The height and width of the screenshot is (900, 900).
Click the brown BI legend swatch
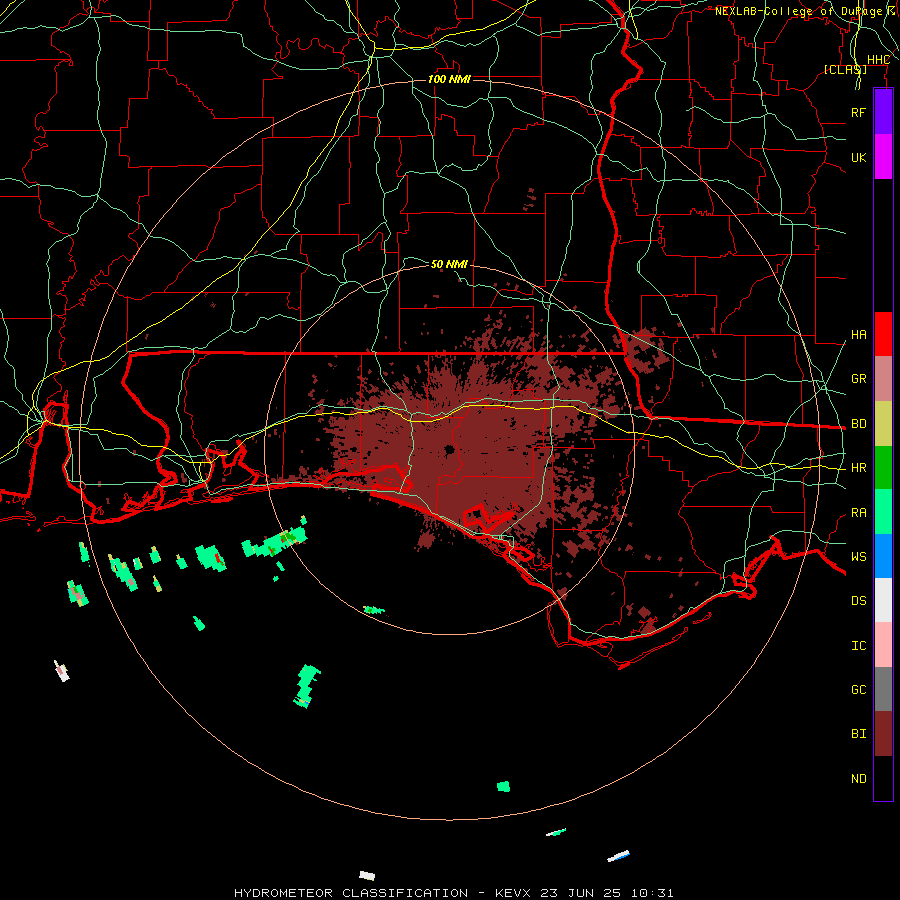[883, 734]
